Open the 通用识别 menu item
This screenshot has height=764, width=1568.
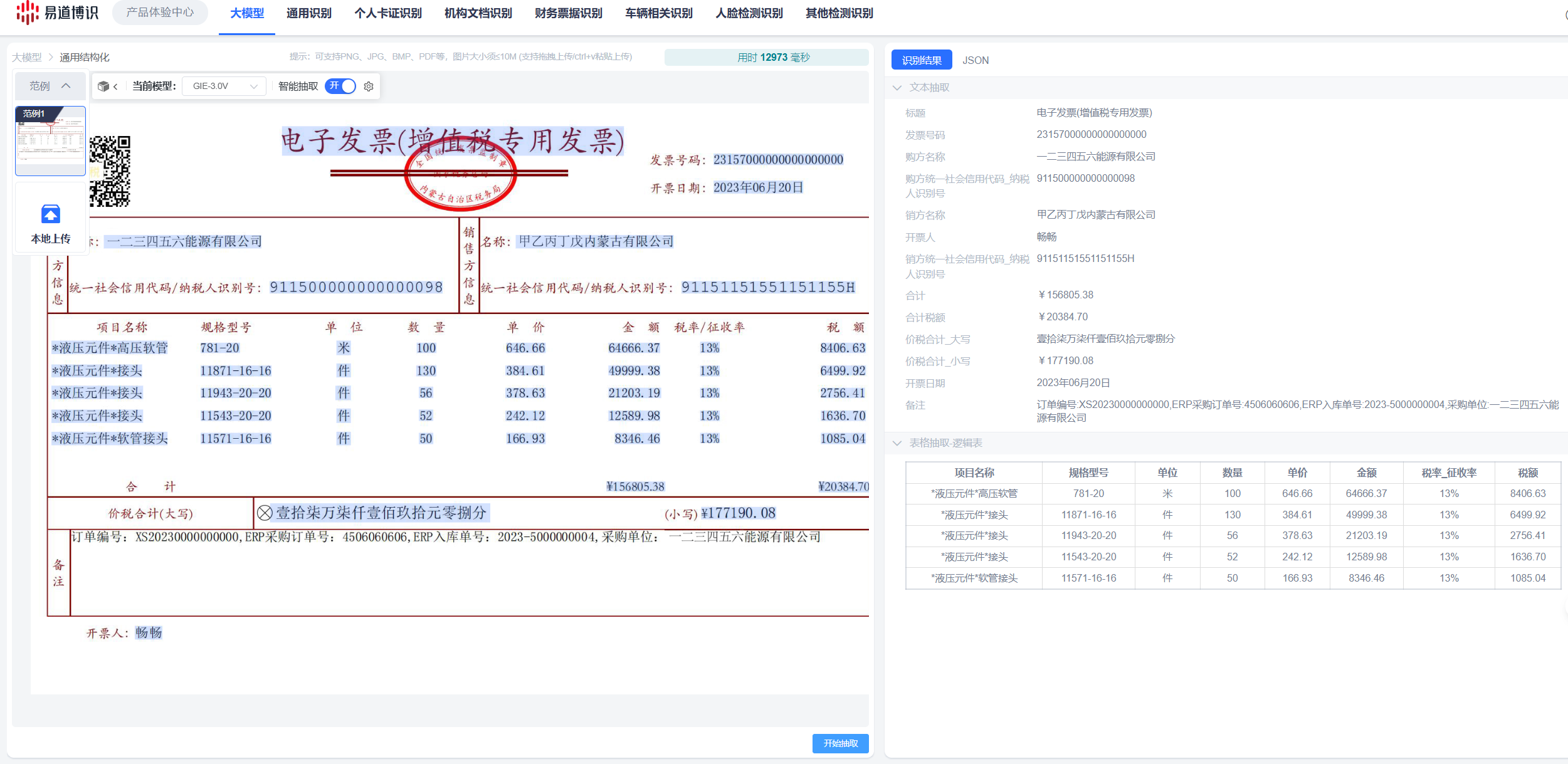point(308,13)
